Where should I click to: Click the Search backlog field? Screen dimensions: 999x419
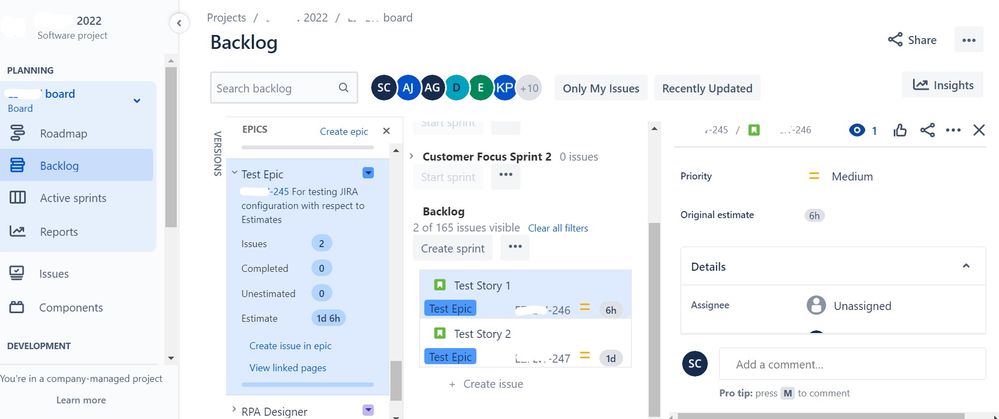point(284,88)
